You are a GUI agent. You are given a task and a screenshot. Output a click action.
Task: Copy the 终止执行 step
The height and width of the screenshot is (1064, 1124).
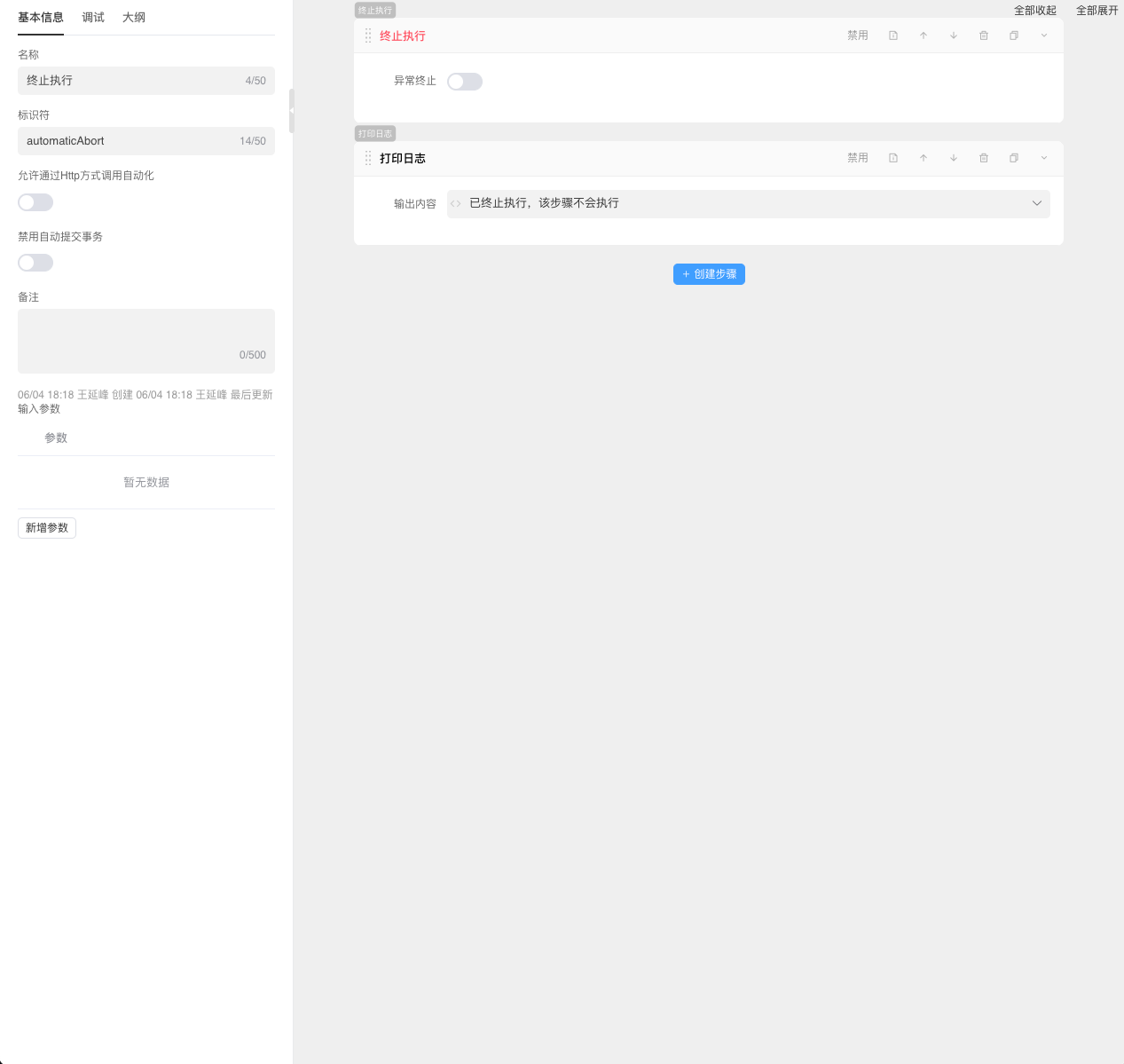tap(1014, 35)
